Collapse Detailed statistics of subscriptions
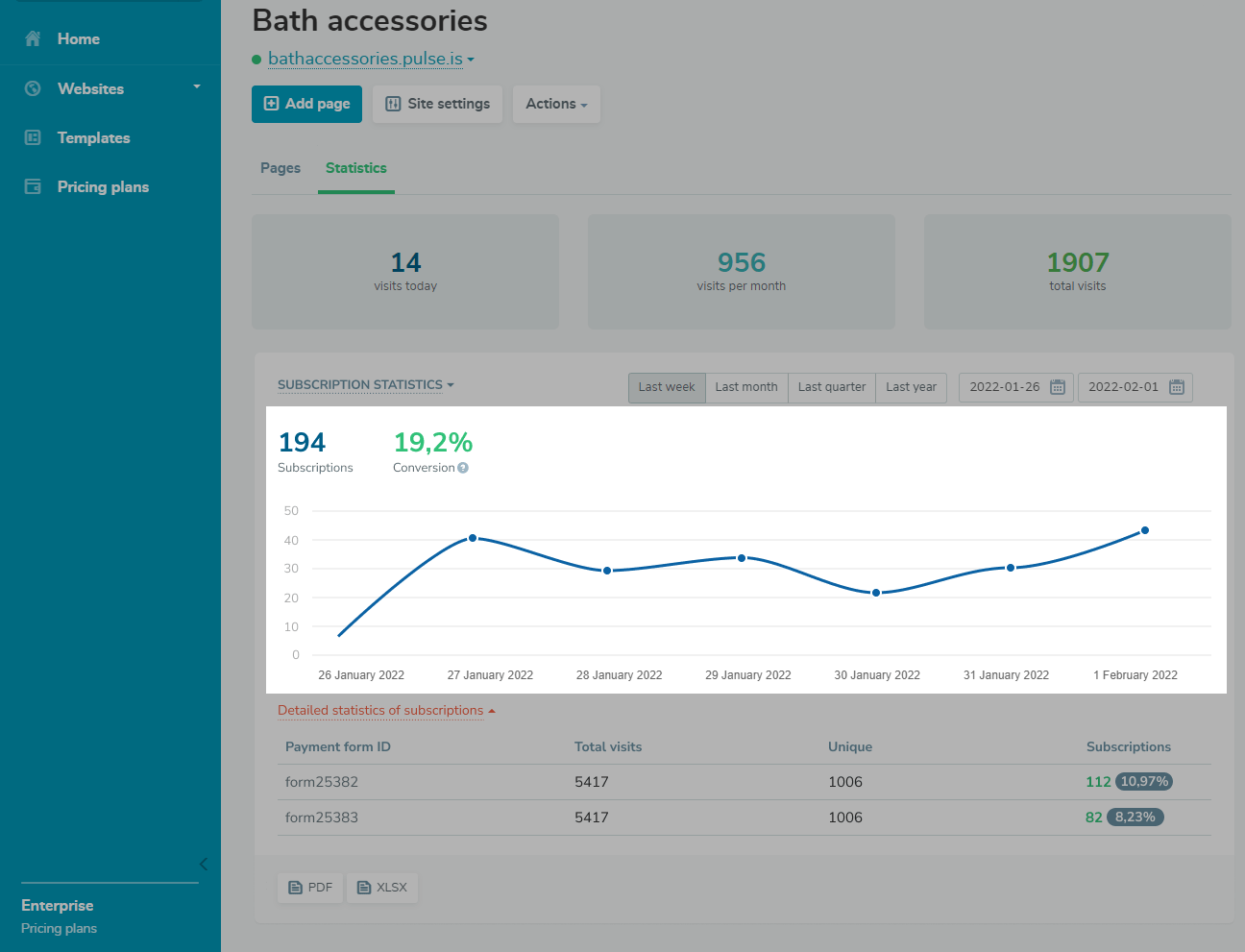This screenshot has height=952, width=1245. click(386, 711)
